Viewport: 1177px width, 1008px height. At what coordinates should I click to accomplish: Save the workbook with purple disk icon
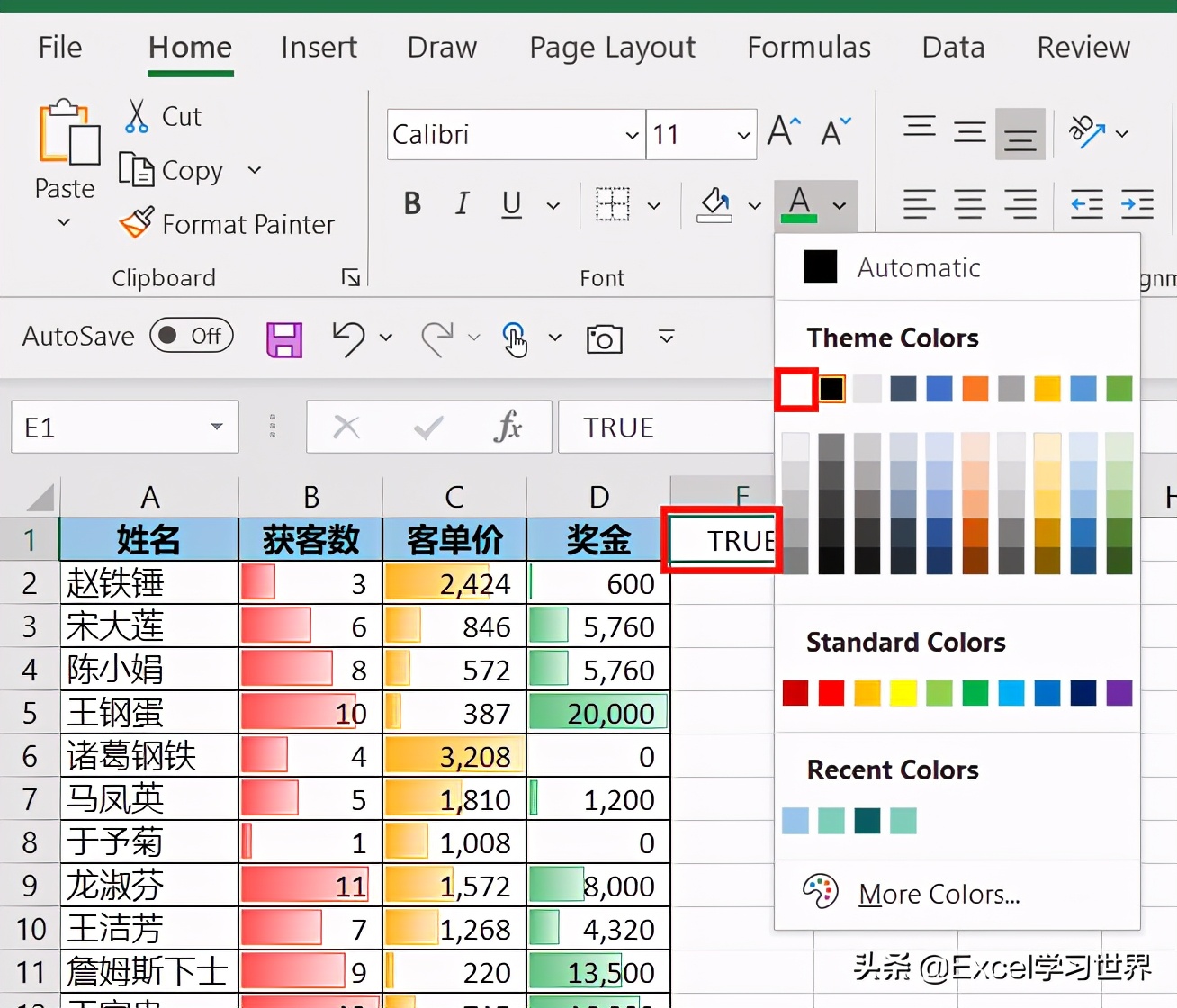(x=284, y=339)
